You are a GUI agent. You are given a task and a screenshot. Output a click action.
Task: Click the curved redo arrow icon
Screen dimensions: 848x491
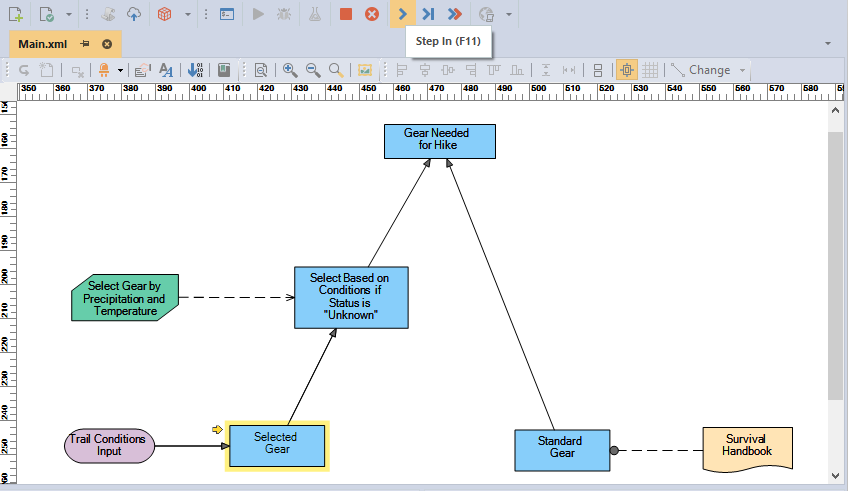tap(24, 70)
